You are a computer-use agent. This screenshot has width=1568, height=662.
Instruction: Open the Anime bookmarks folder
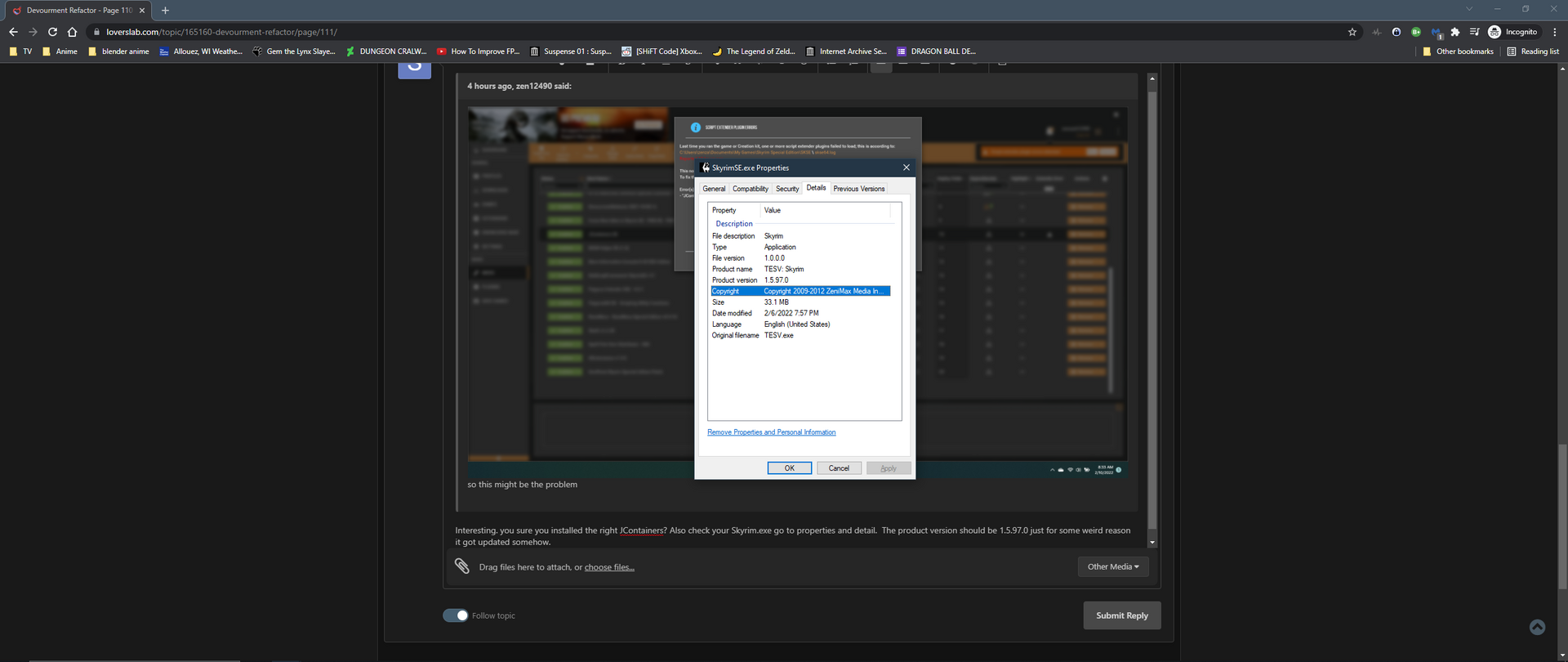[60, 51]
